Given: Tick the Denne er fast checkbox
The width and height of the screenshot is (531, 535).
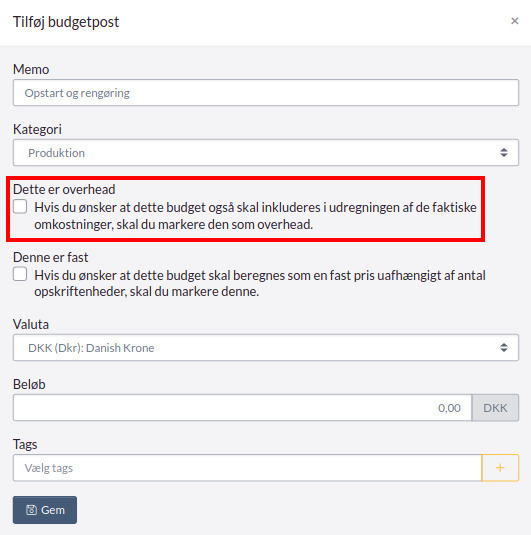Looking at the screenshot, I should pos(20,274).
